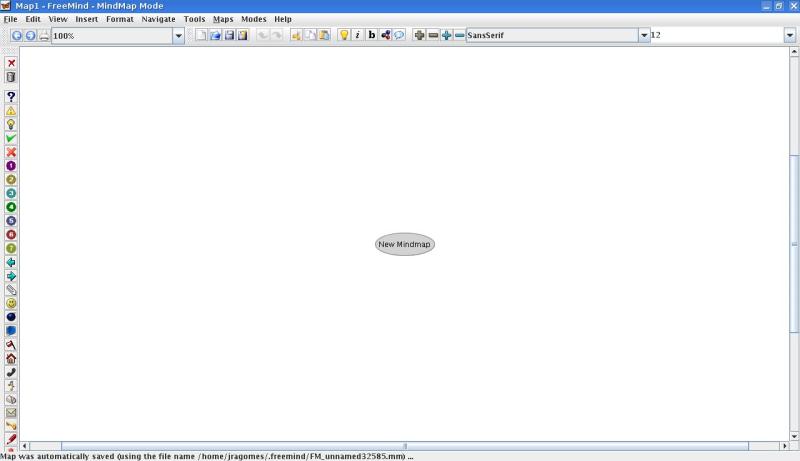Image resolution: width=800 pixels, height=461 pixels.
Task: Add the light bulb idea icon in sidebar
Action: pyautogui.click(x=11, y=124)
